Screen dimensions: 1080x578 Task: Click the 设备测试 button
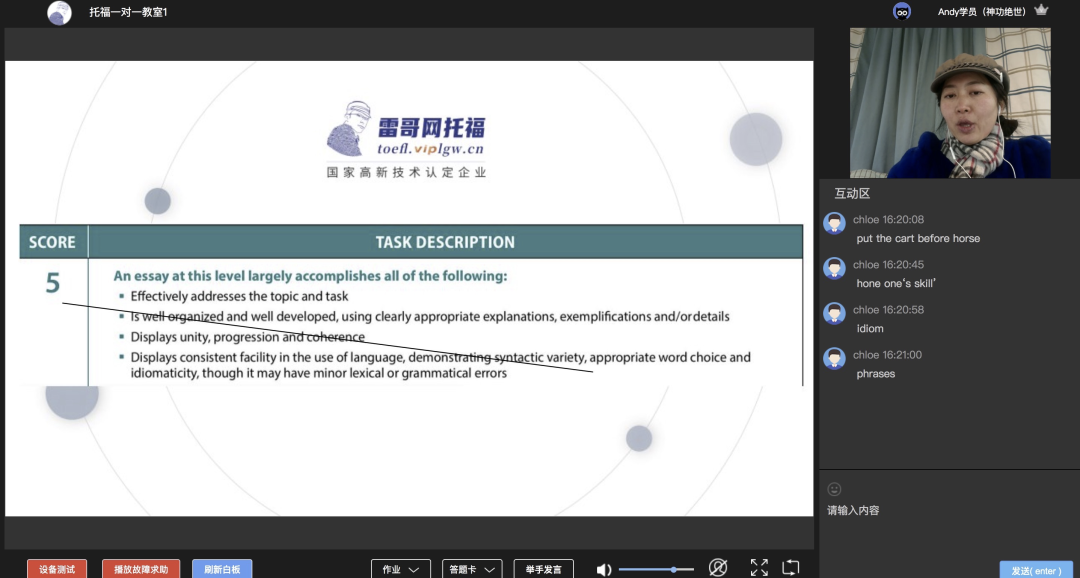click(55, 567)
